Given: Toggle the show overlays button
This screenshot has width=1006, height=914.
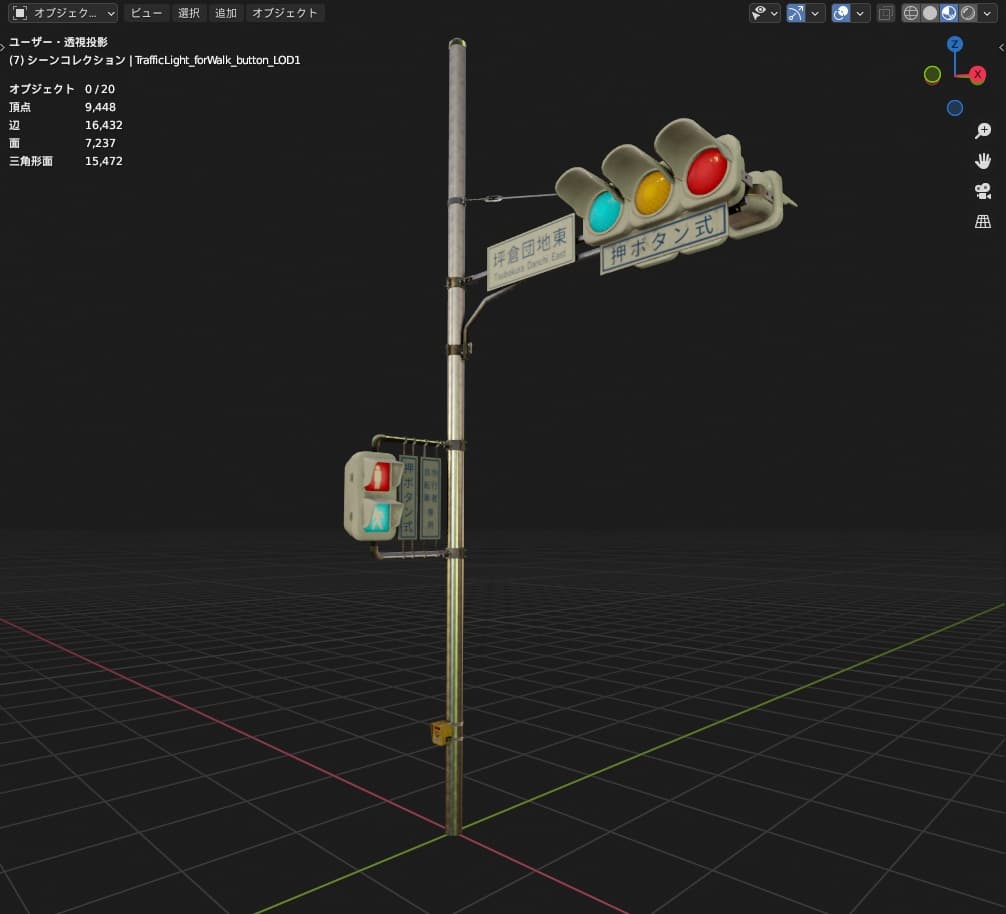Looking at the screenshot, I should tap(841, 13).
